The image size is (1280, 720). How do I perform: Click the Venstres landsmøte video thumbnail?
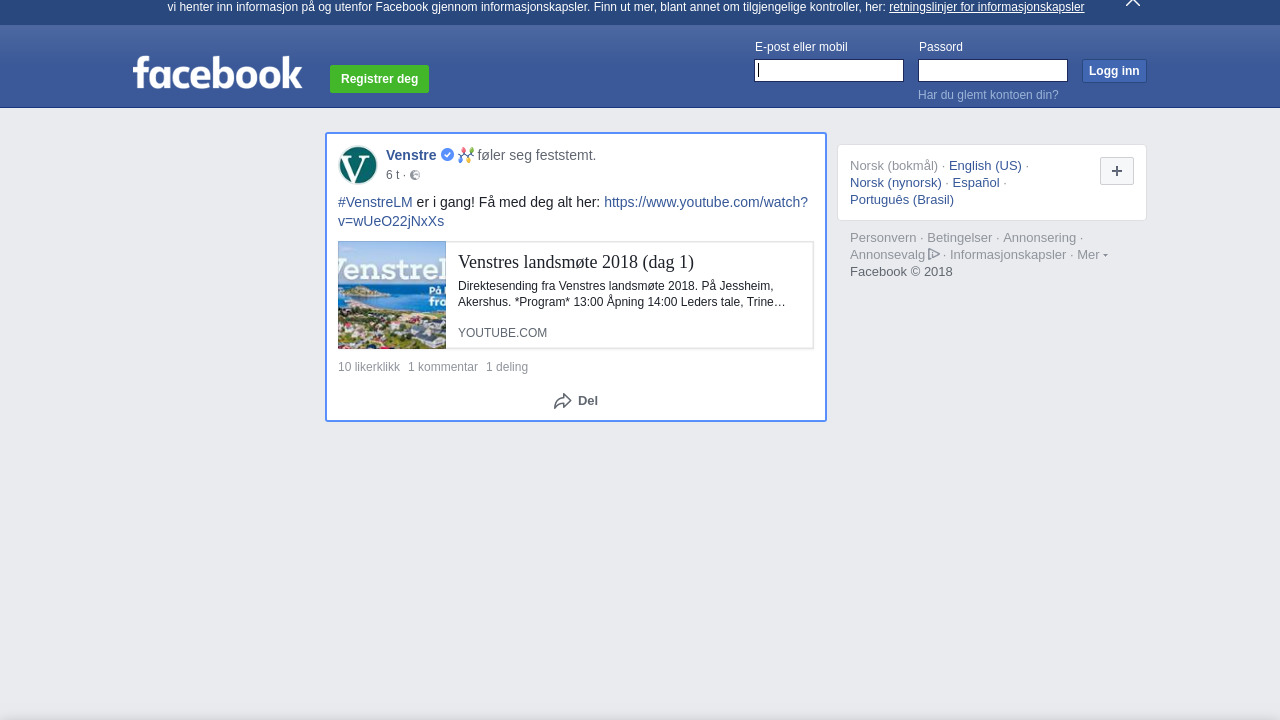tap(392, 295)
